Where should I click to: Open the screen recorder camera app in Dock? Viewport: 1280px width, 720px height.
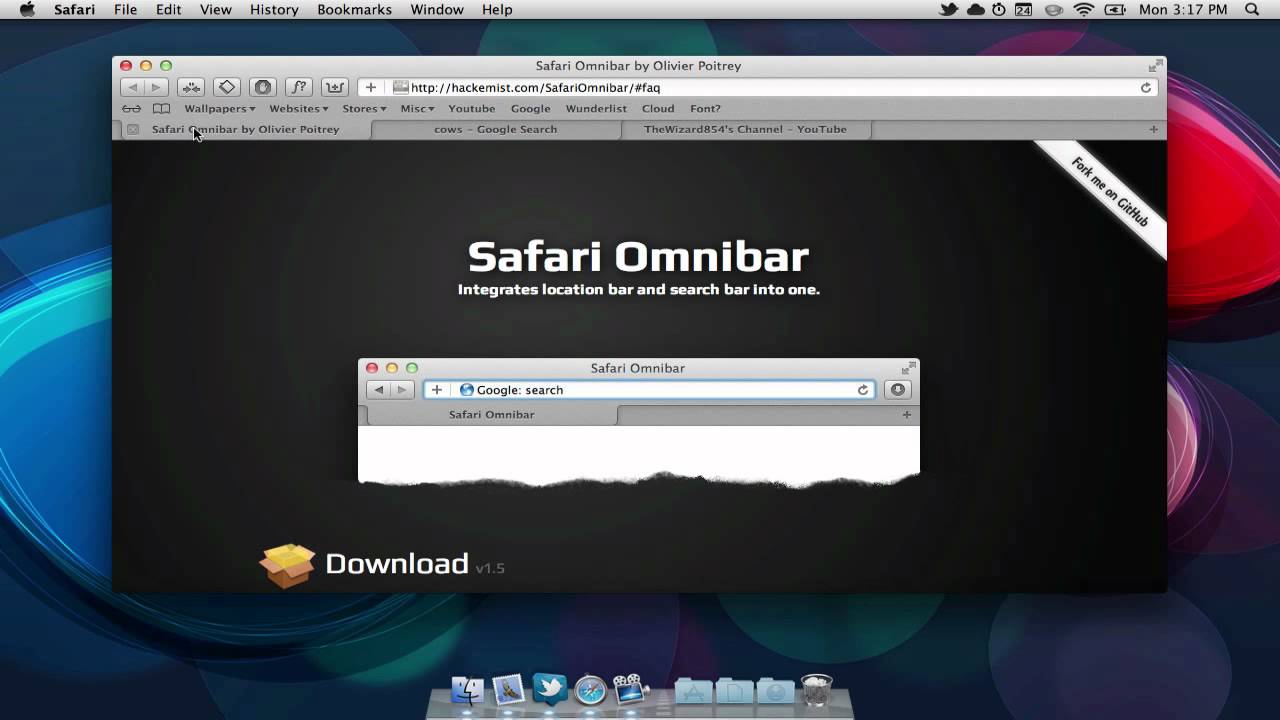[x=630, y=690]
